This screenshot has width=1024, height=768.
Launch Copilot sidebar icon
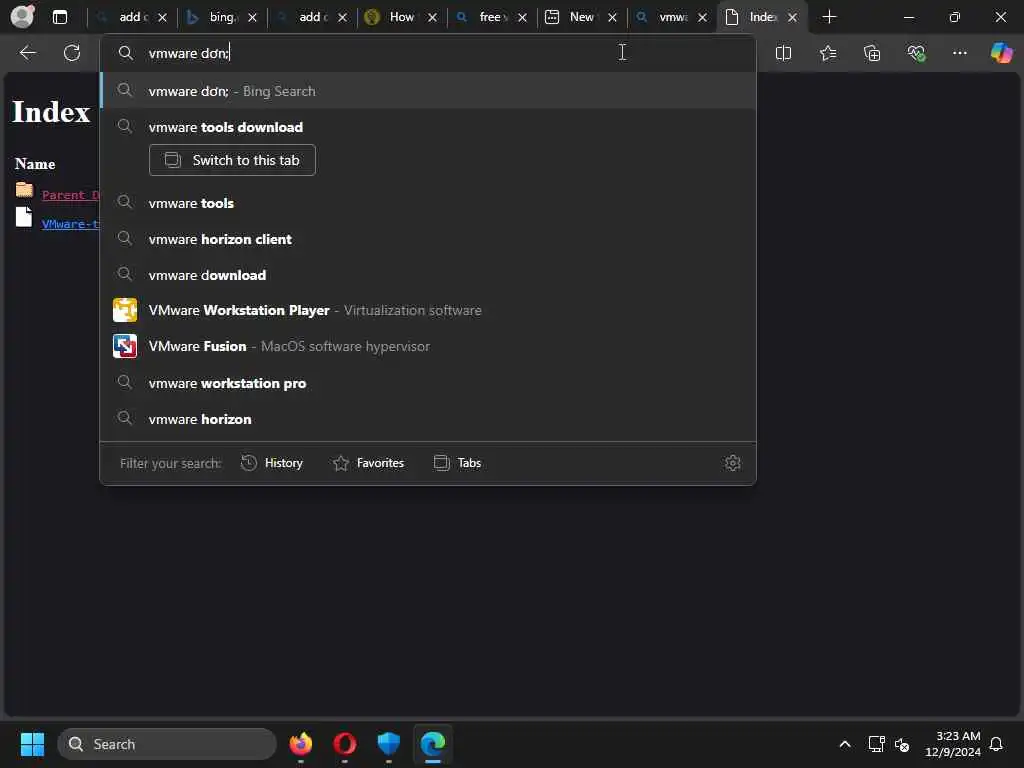coord(1001,53)
